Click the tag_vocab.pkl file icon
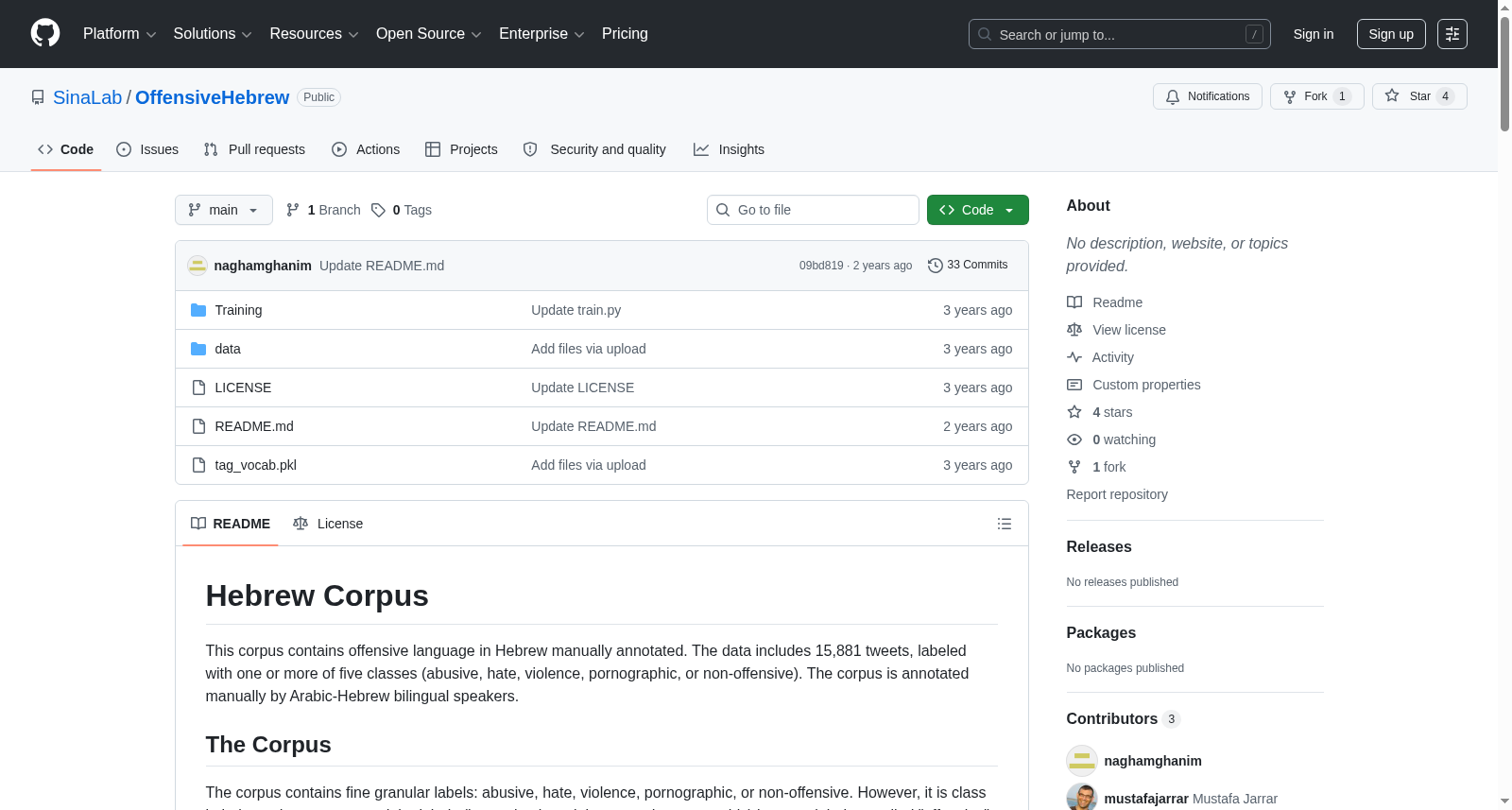This screenshot has width=1512, height=810. 198,465
